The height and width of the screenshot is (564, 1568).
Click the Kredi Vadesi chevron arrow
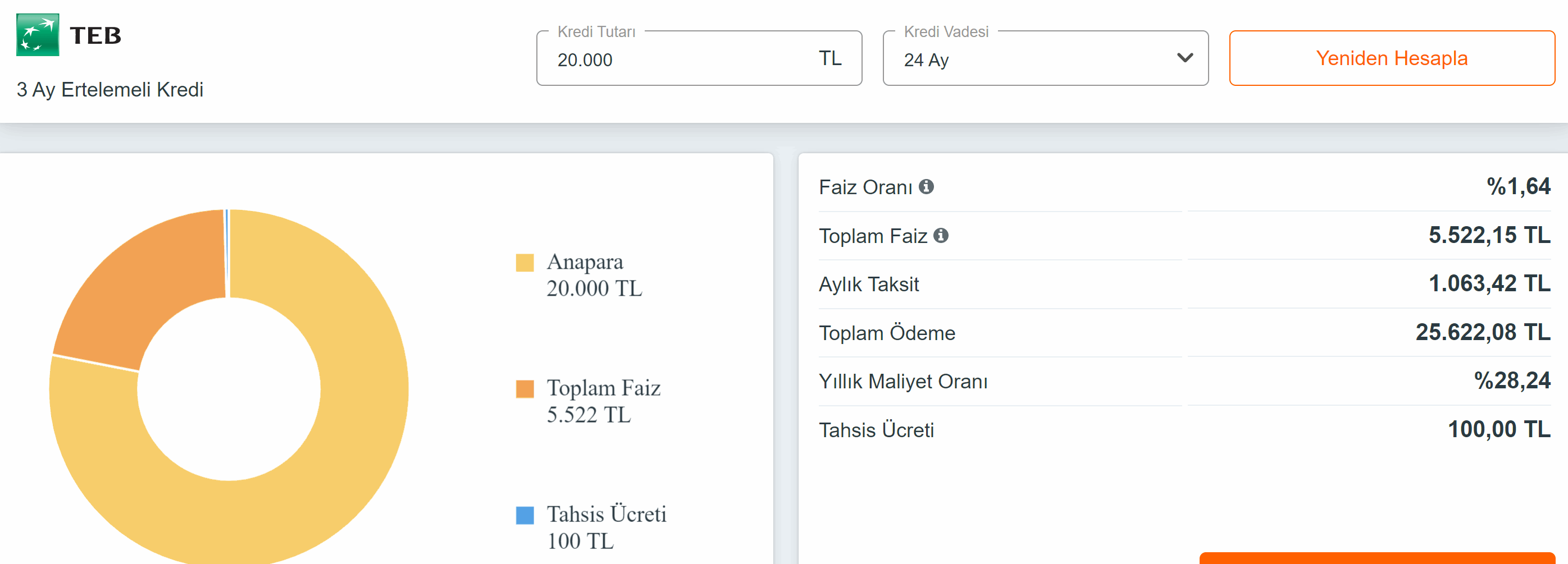[x=1184, y=58]
